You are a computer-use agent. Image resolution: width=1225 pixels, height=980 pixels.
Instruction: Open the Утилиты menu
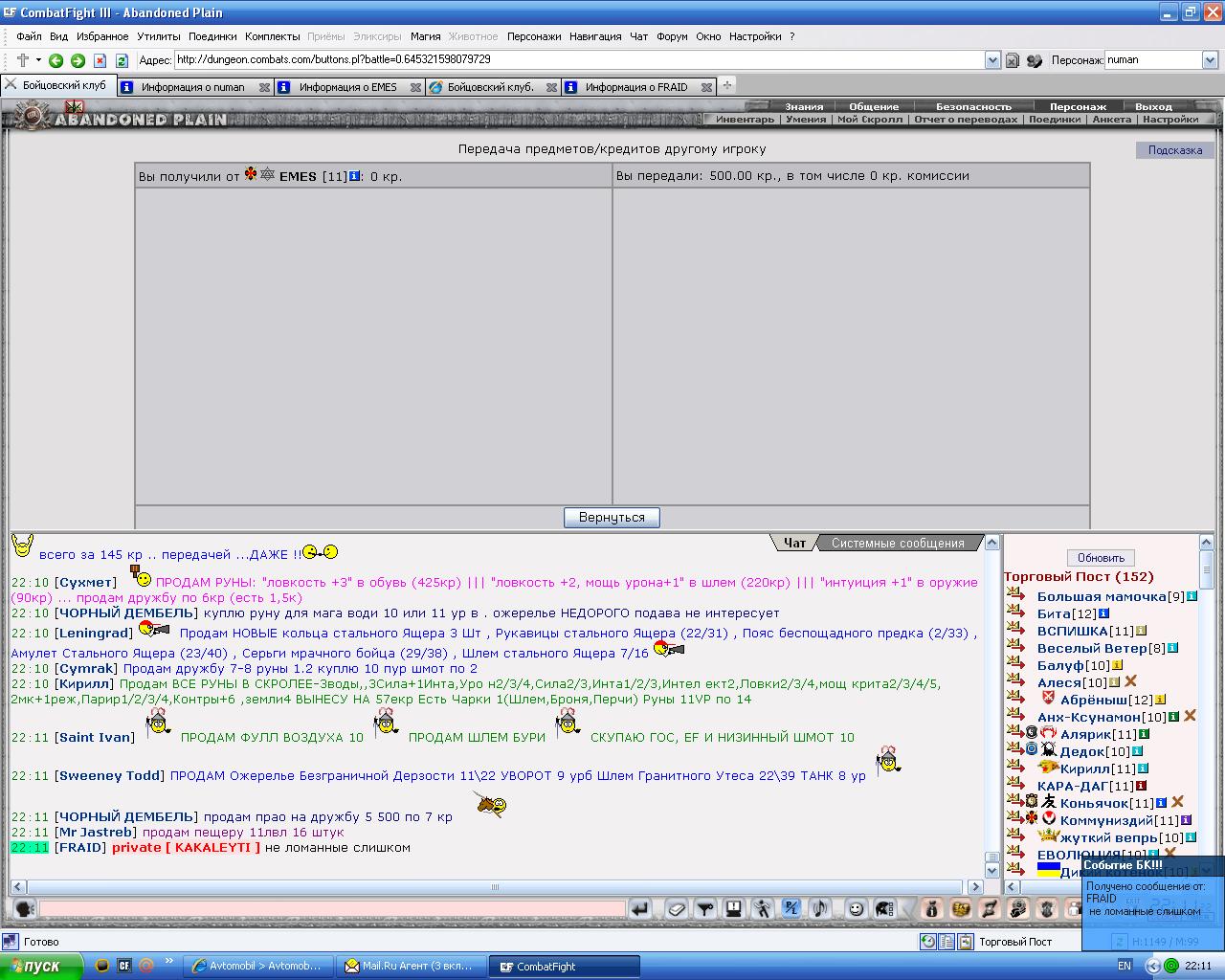point(158,36)
